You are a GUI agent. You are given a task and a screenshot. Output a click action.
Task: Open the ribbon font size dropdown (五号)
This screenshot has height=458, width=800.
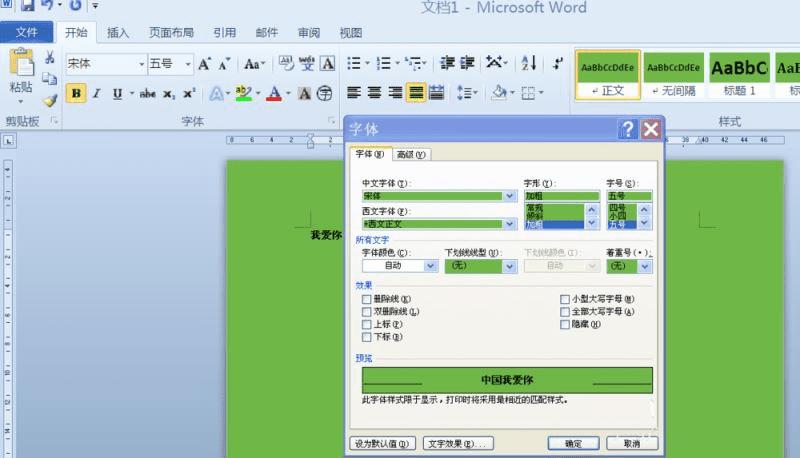188,64
